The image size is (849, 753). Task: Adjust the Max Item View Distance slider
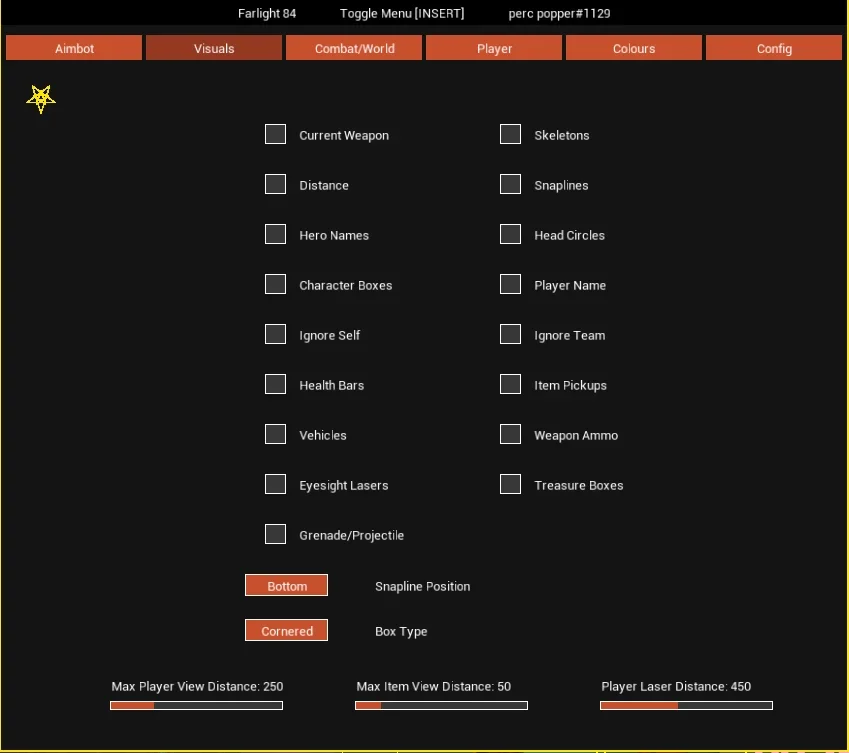pyautogui.click(x=441, y=705)
